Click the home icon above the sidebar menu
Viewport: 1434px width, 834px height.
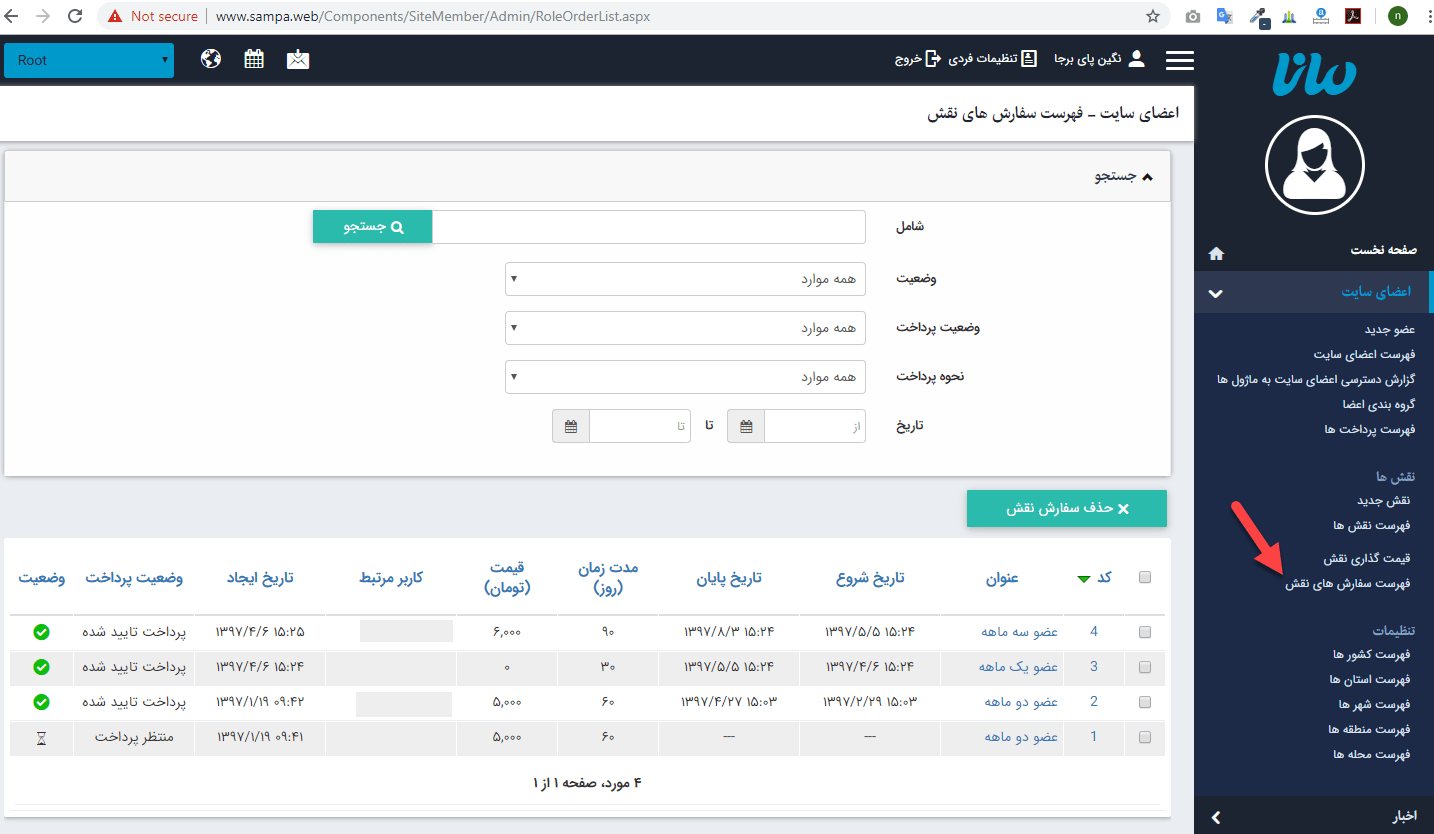(x=1216, y=253)
